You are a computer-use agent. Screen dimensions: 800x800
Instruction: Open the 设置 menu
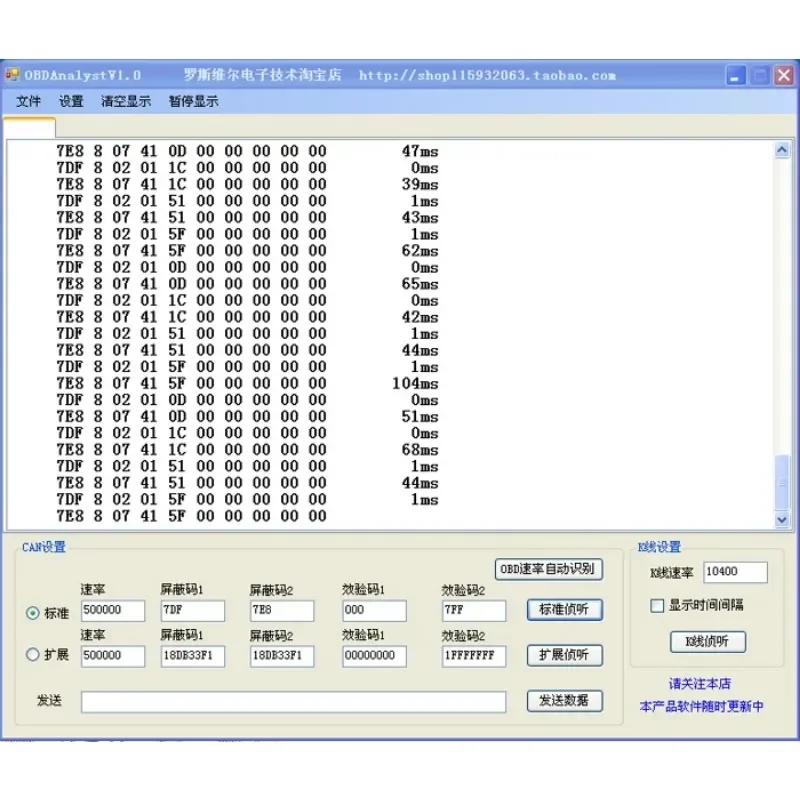(71, 101)
